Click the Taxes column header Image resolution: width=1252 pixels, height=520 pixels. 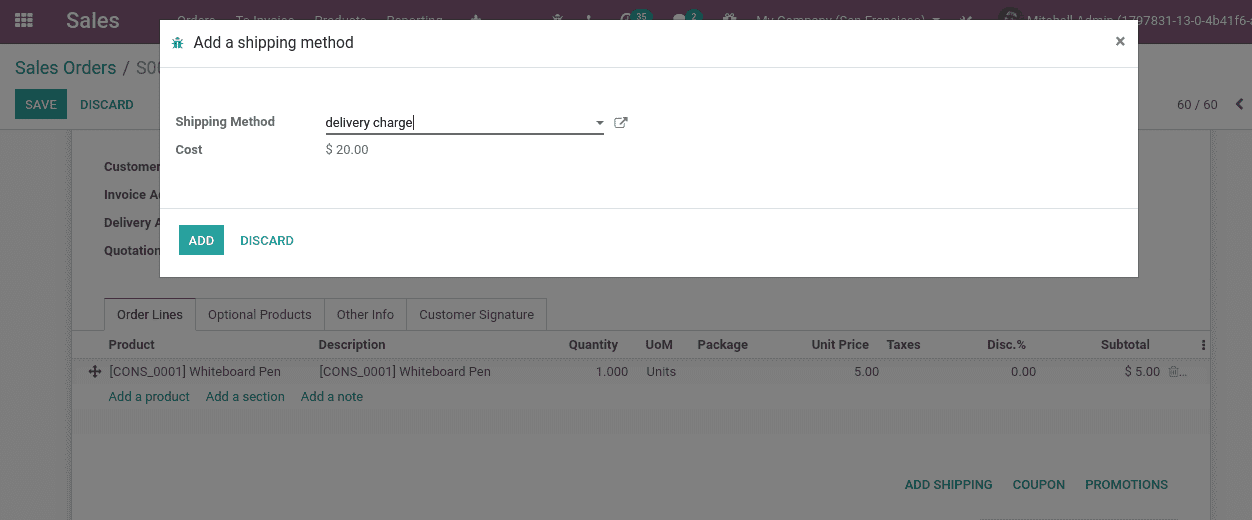pos(903,345)
